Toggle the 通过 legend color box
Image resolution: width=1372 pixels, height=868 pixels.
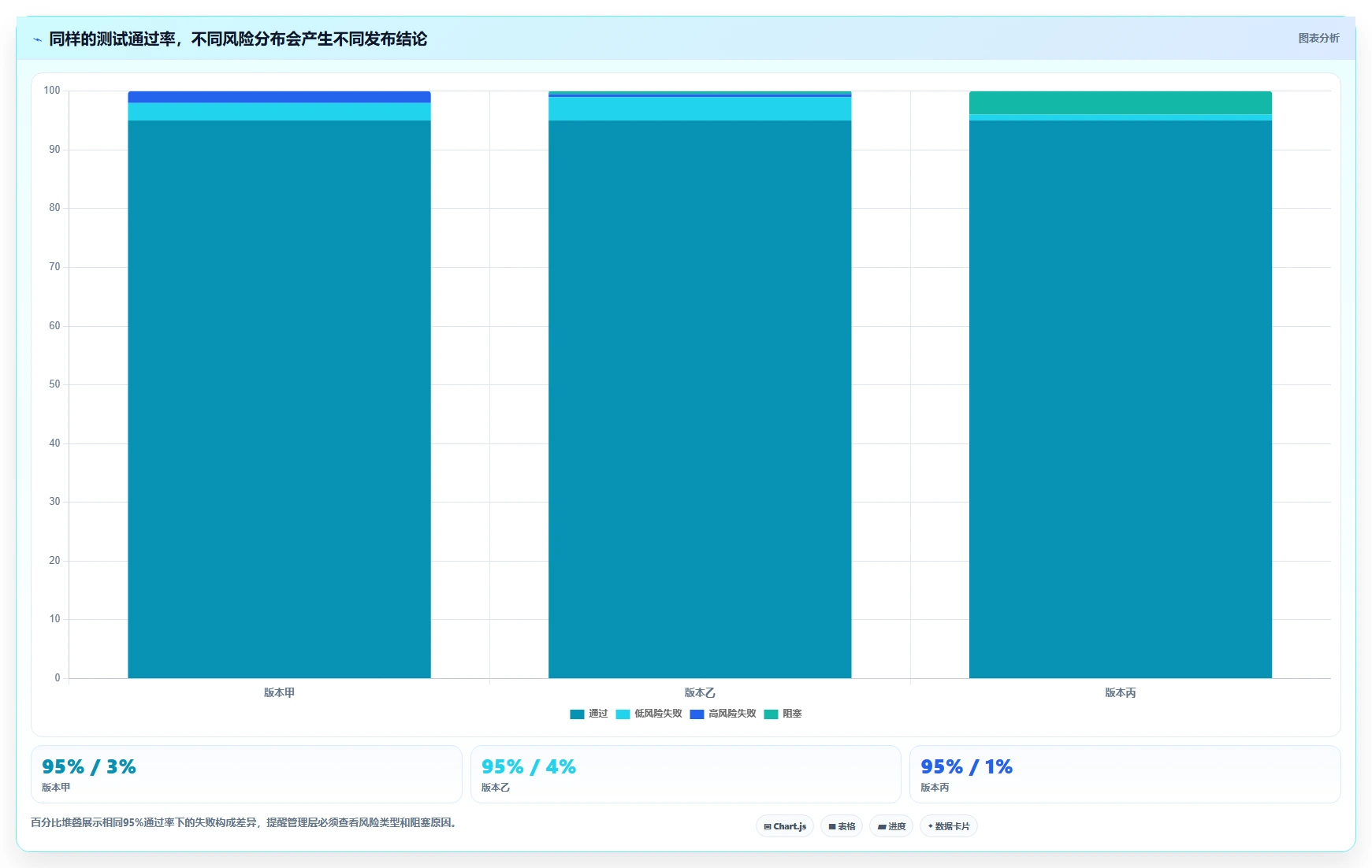click(577, 714)
